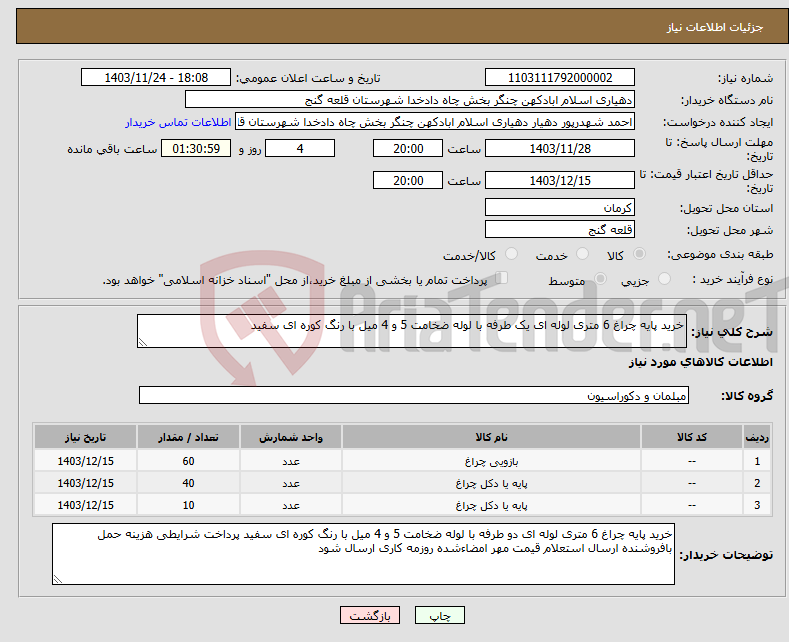Click the چاپ (print) button
Screen dimensions: 789x642
[x=439, y=615]
